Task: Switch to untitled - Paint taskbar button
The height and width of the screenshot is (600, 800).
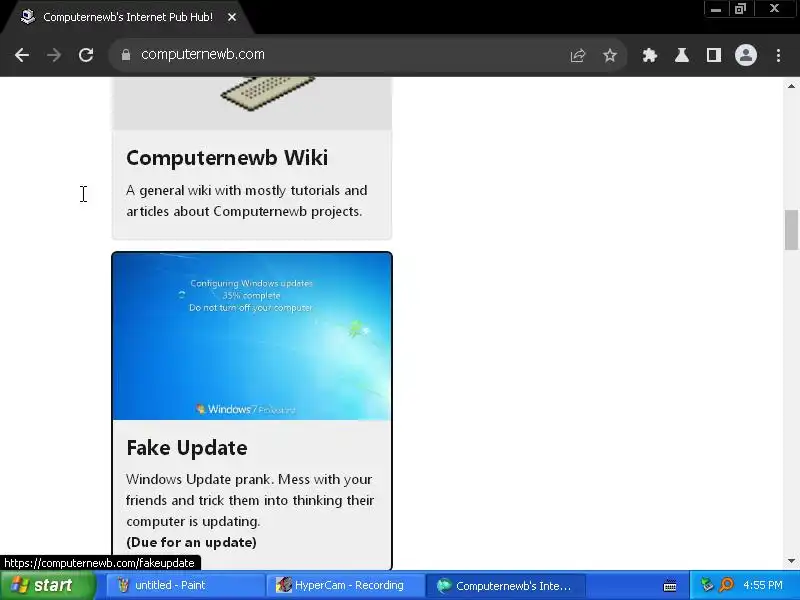Action: 185,585
